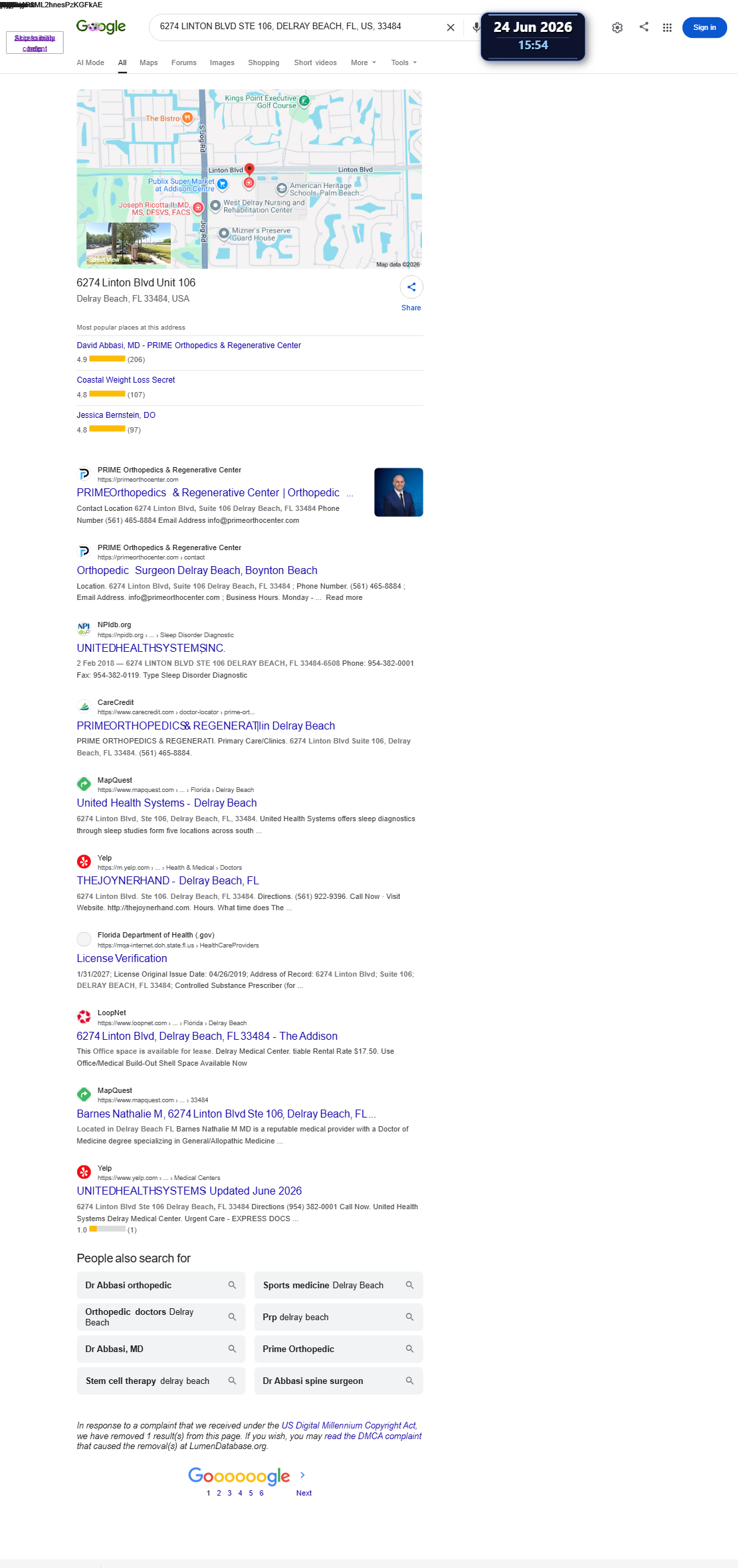
Task: Open settings gear icon
Action: [617, 27]
